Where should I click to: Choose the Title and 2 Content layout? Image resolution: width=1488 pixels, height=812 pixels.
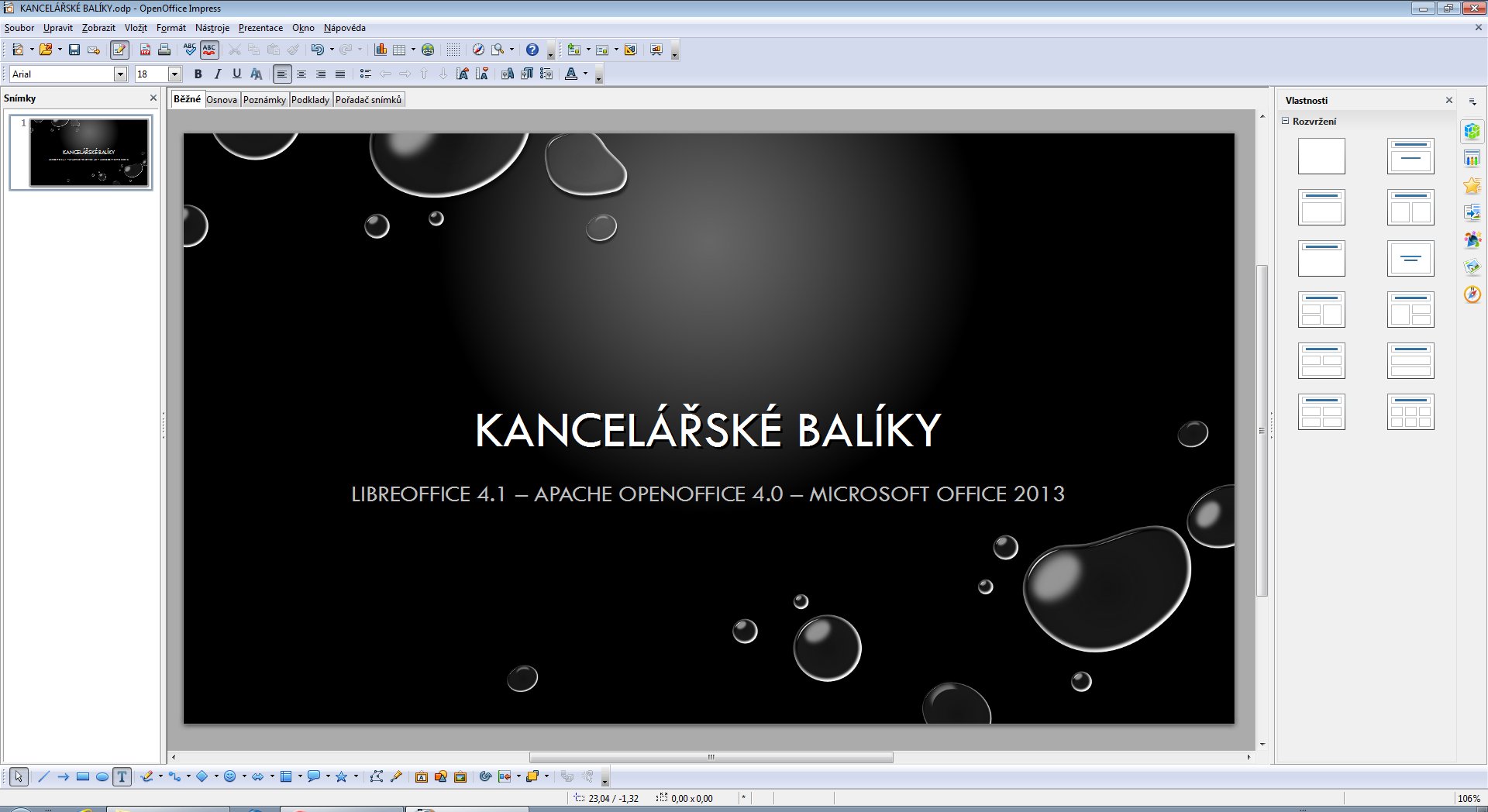tap(1410, 207)
